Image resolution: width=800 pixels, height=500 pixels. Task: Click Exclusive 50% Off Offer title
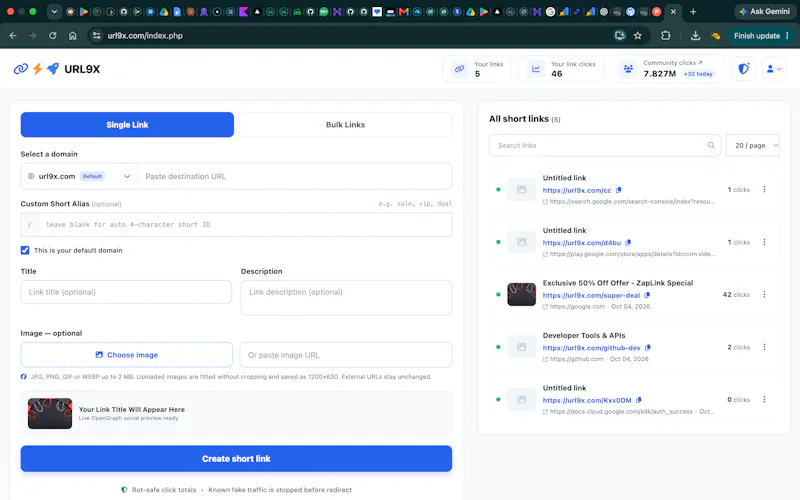coord(618,283)
